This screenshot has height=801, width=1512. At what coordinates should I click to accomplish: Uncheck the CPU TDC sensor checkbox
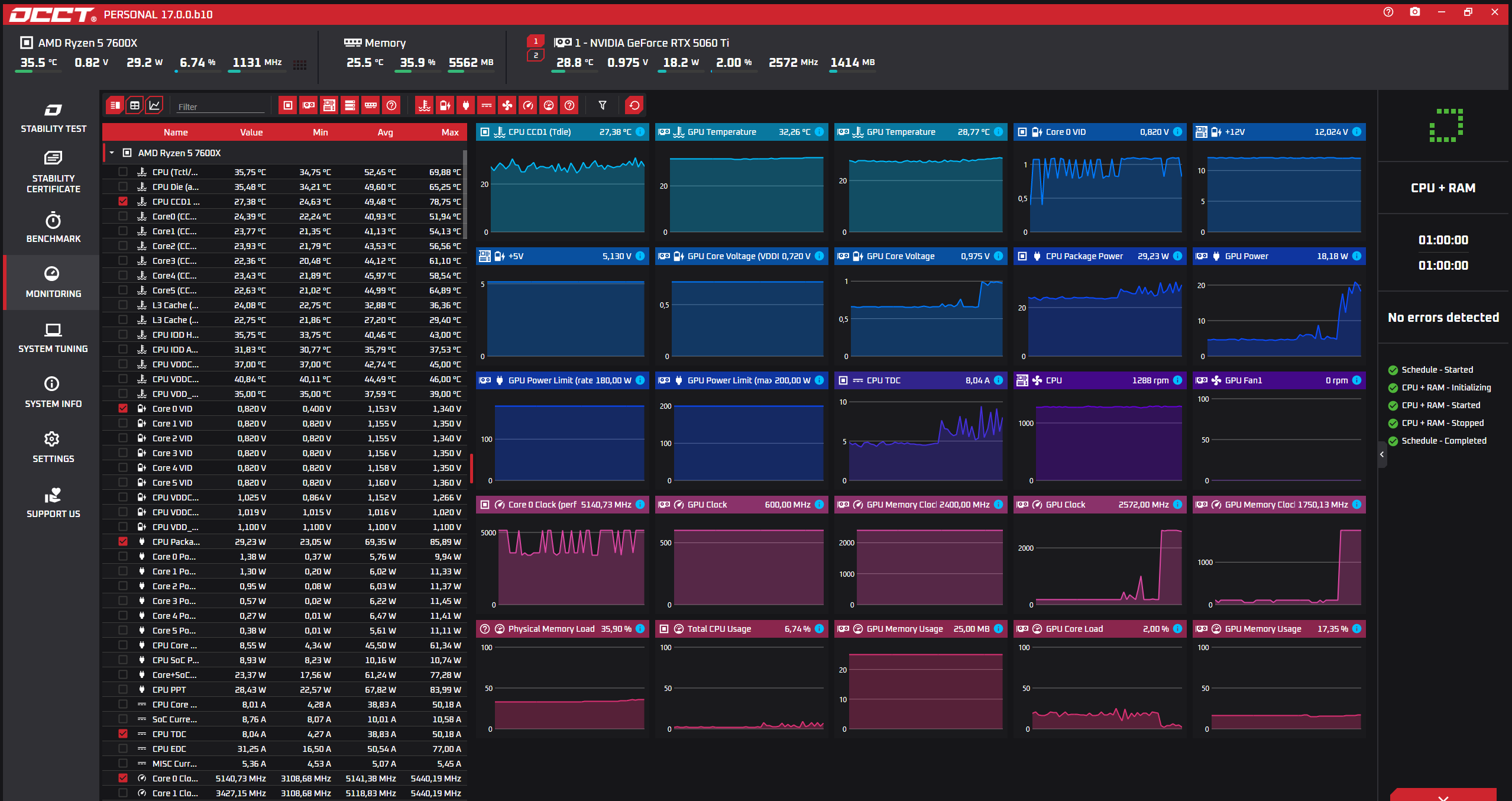click(123, 734)
